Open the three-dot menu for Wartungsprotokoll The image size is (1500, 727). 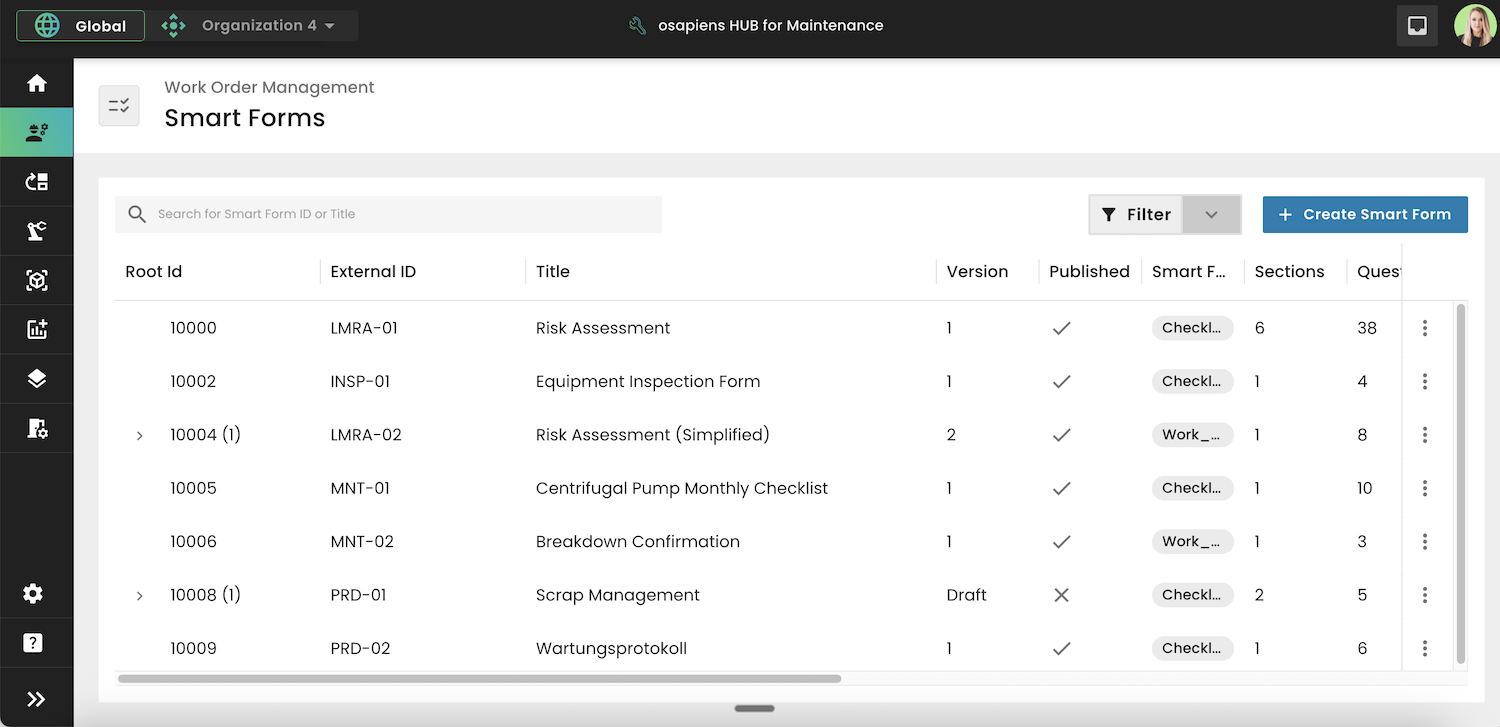1425,648
